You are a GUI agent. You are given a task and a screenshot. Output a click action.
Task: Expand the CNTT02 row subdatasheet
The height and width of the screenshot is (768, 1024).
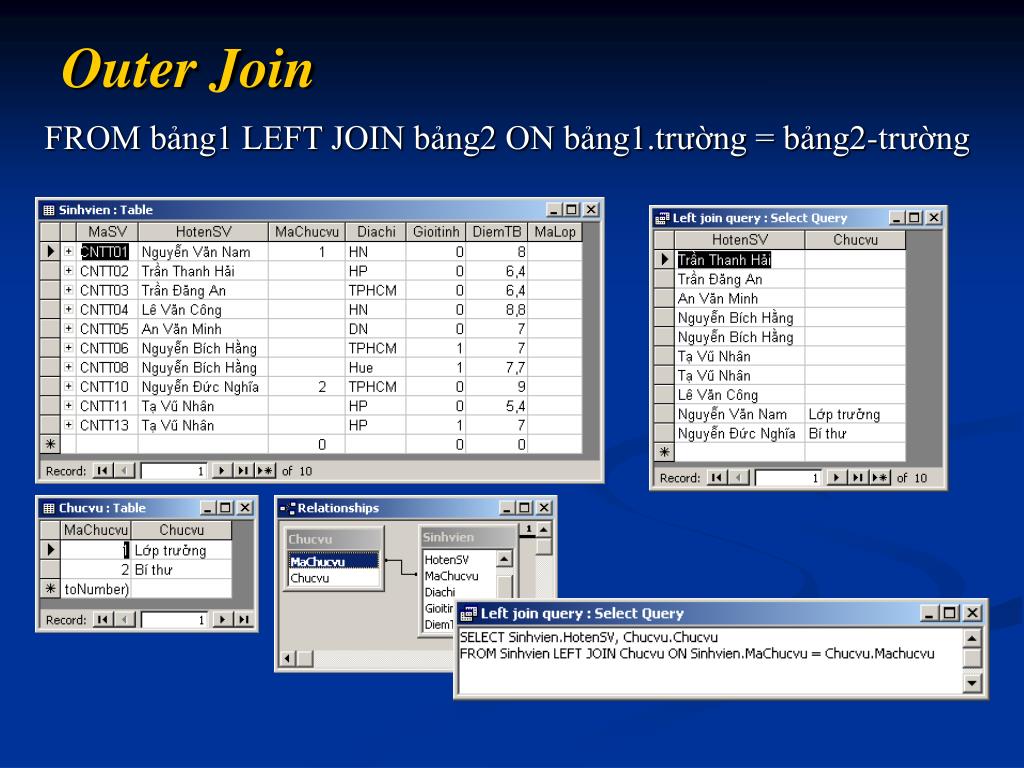[x=68, y=270]
